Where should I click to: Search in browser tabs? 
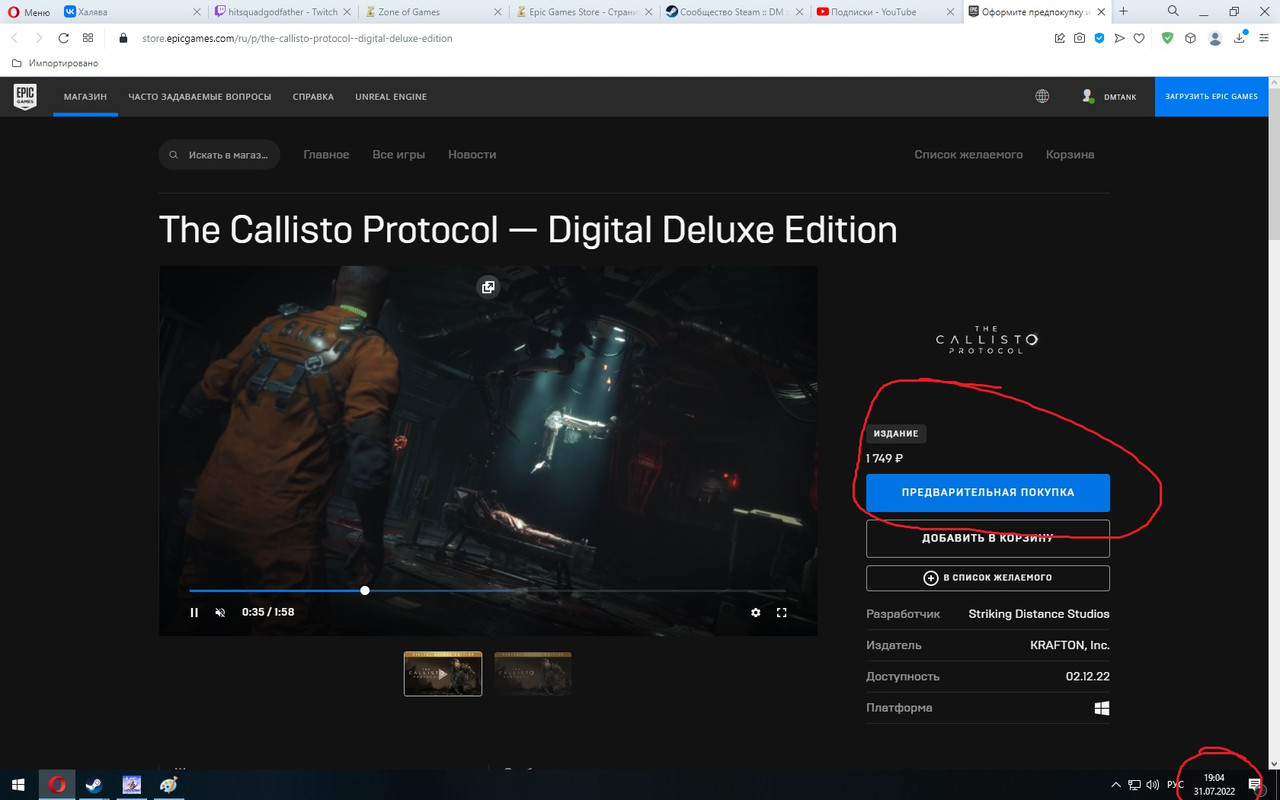(x=1173, y=12)
